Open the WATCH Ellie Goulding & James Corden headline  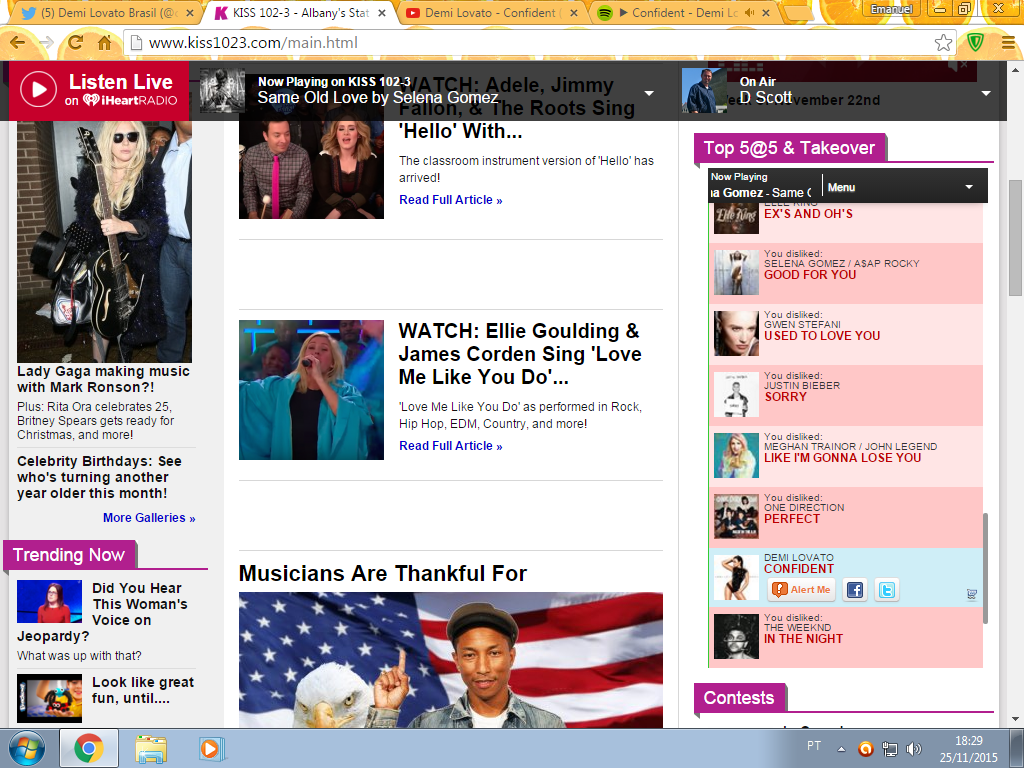coord(520,354)
